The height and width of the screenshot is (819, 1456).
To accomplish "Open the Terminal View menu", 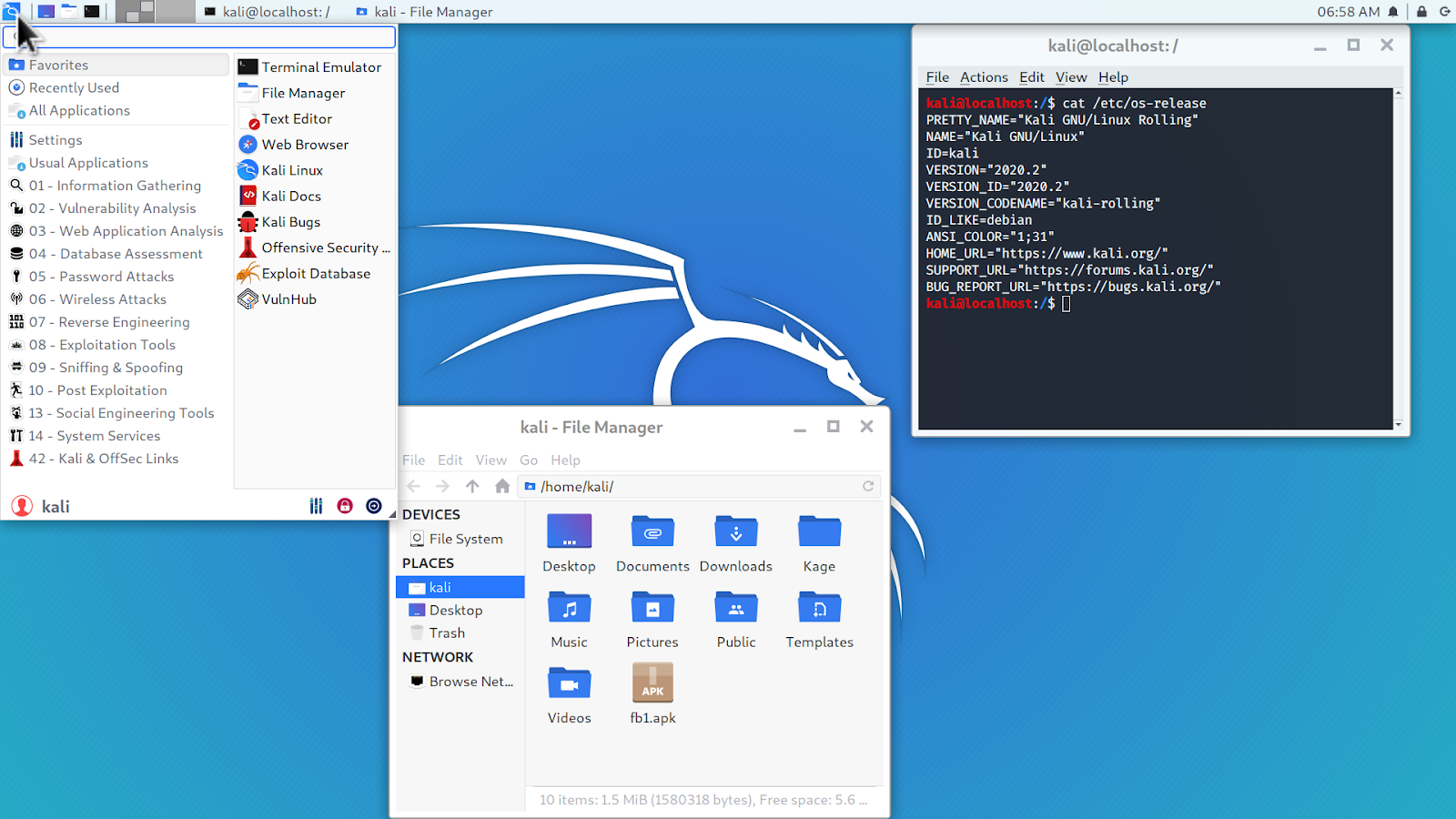I will click(1071, 77).
